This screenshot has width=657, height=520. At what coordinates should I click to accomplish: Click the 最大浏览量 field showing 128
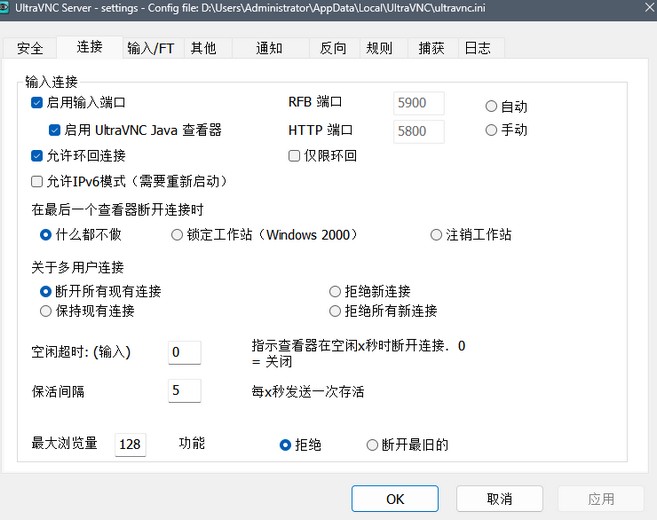130,444
